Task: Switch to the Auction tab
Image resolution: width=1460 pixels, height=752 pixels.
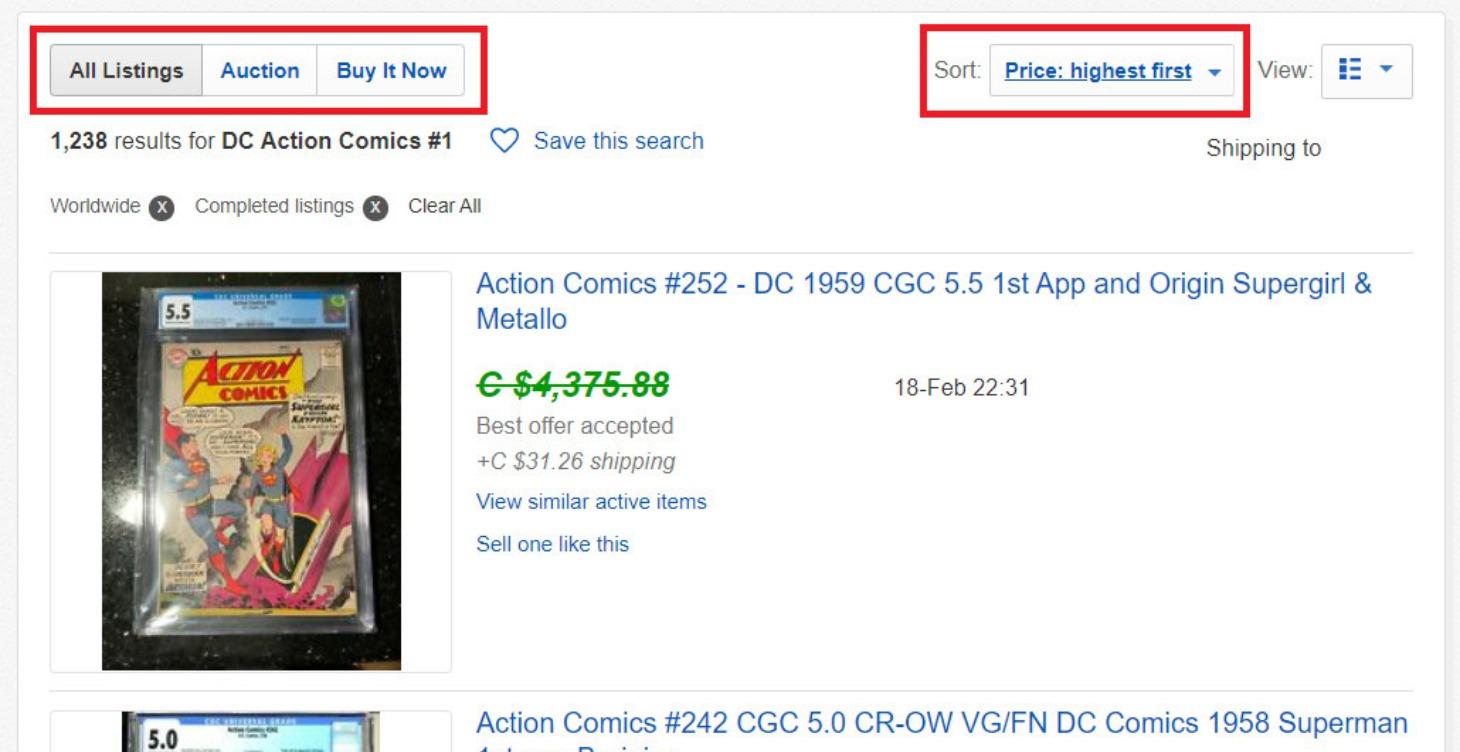Action: click(x=258, y=70)
